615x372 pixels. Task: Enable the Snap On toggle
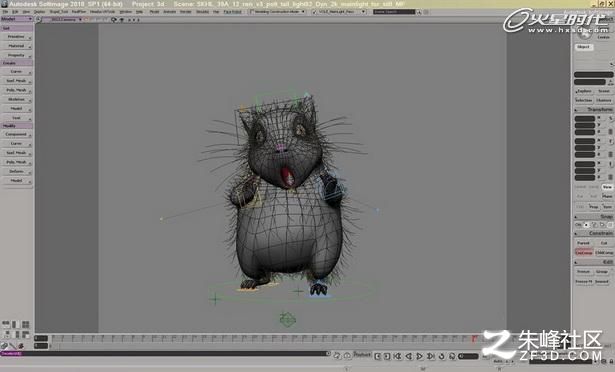click(579, 225)
